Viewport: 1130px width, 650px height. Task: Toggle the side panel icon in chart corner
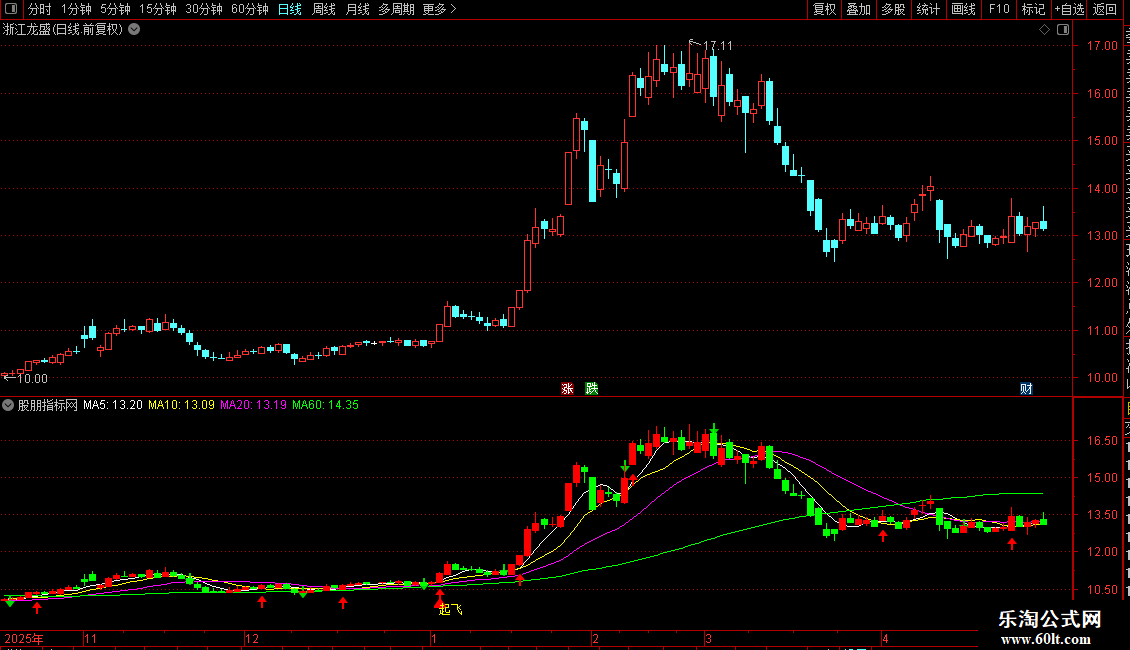click(x=1063, y=30)
